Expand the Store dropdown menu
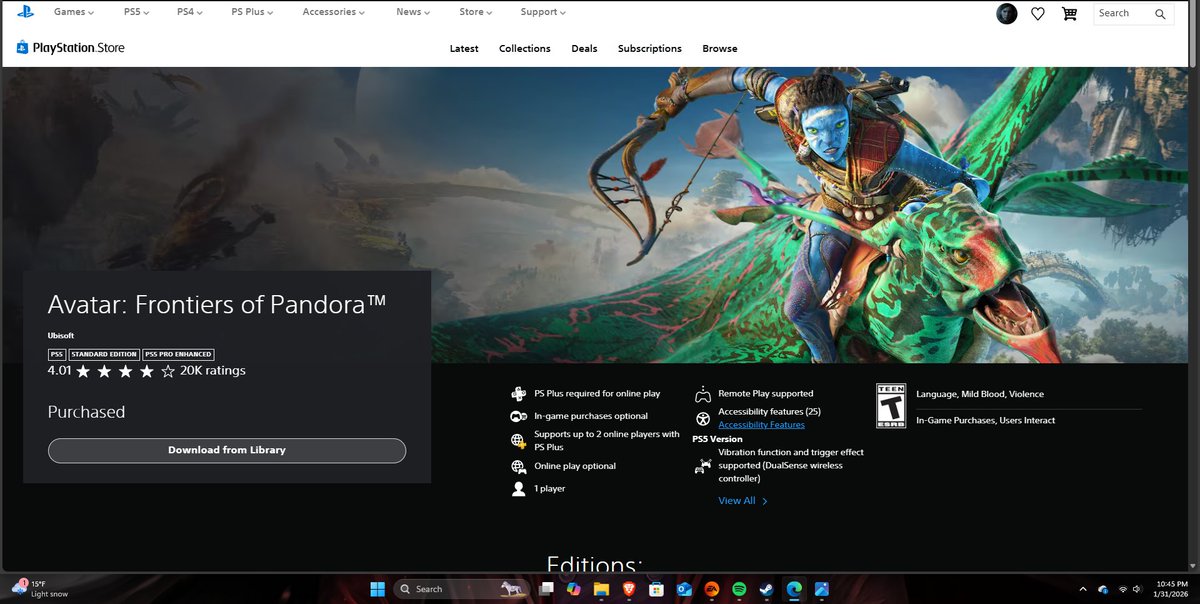The height and width of the screenshot is (604, 1200). 476,12
